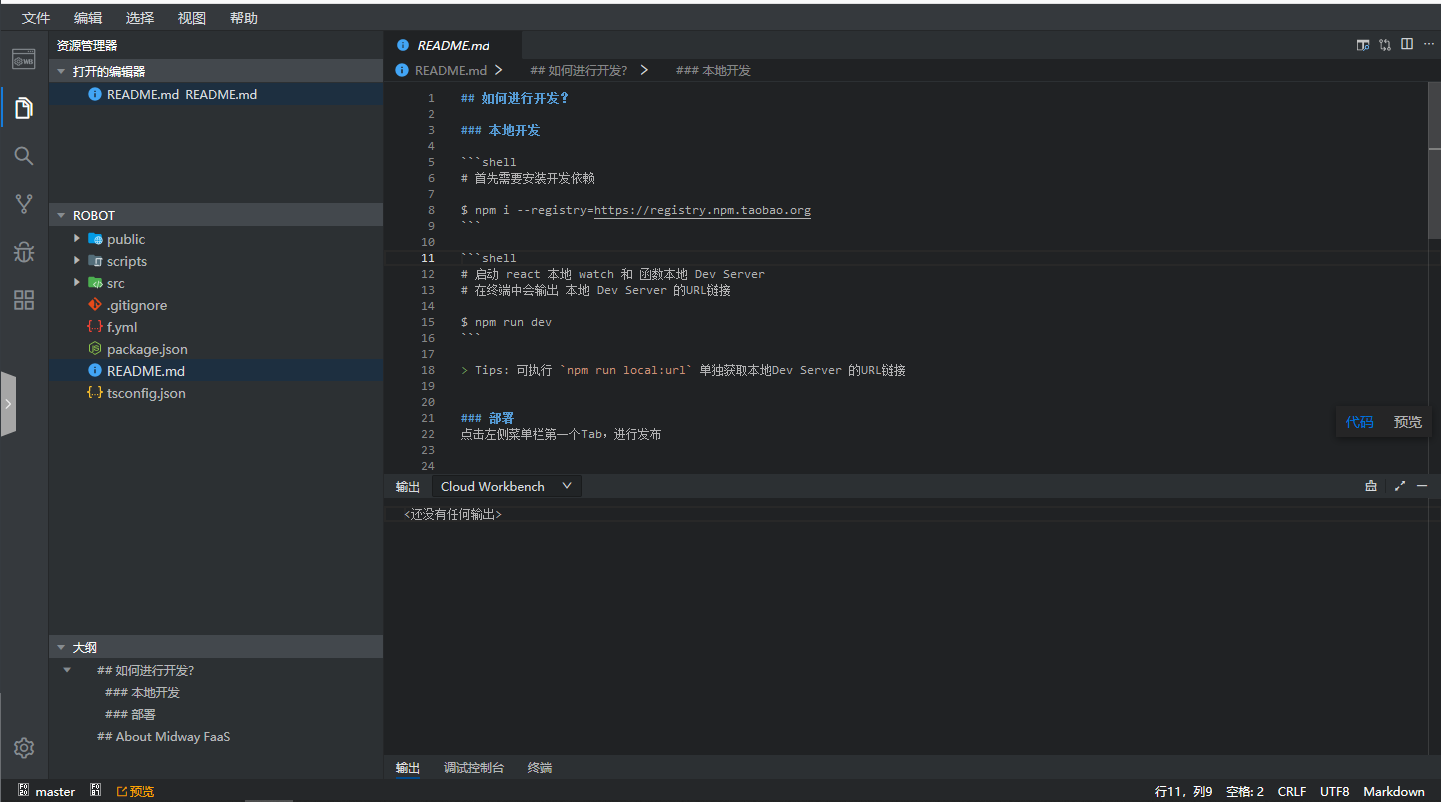Screen dimensions: 1441x802
Task: Expand the scripts folder arrow
Action: 77,261
